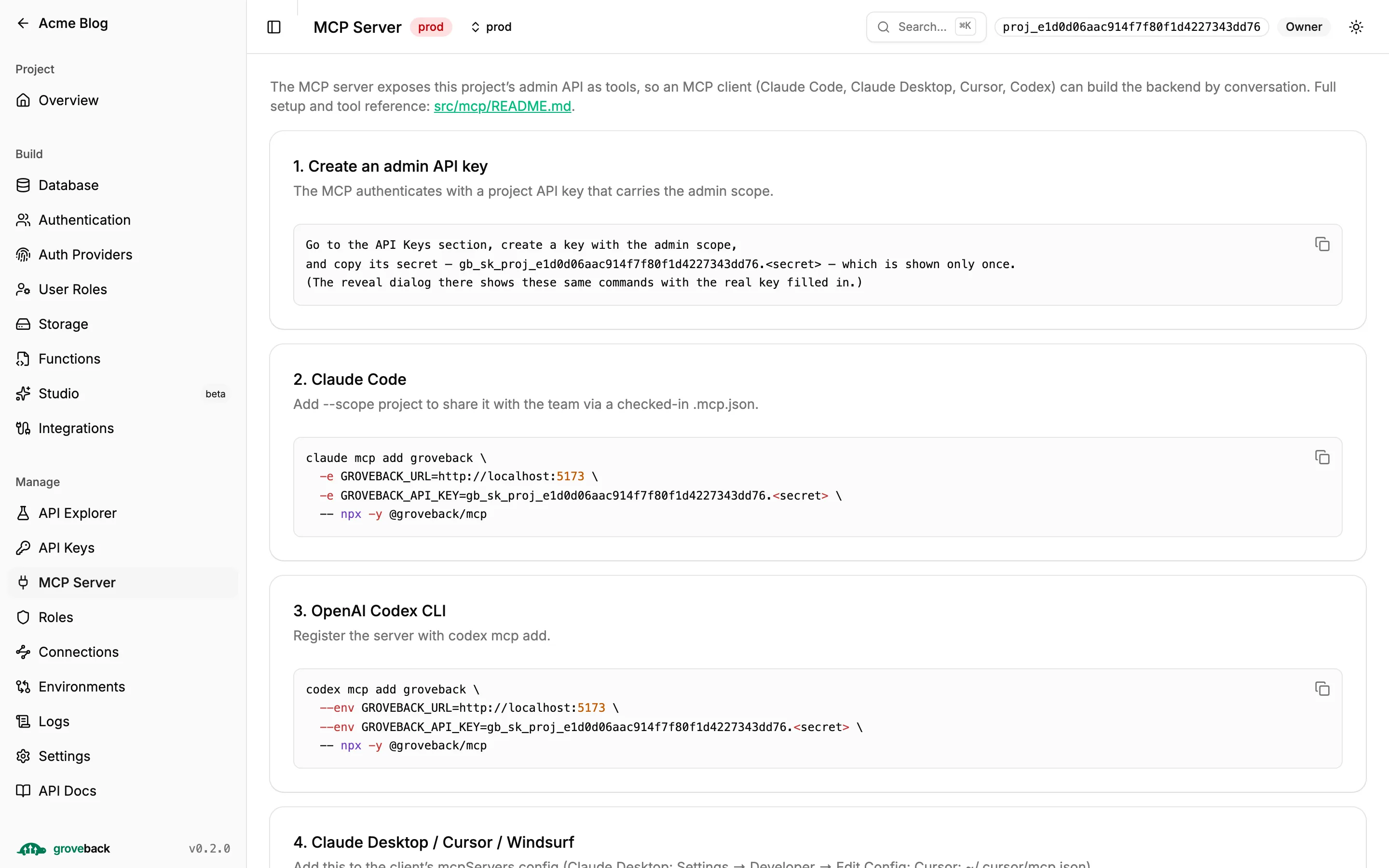This screenshot has height=868, width=1389.
Task: Click the Functions code-file icon
Action: point(23,359)
